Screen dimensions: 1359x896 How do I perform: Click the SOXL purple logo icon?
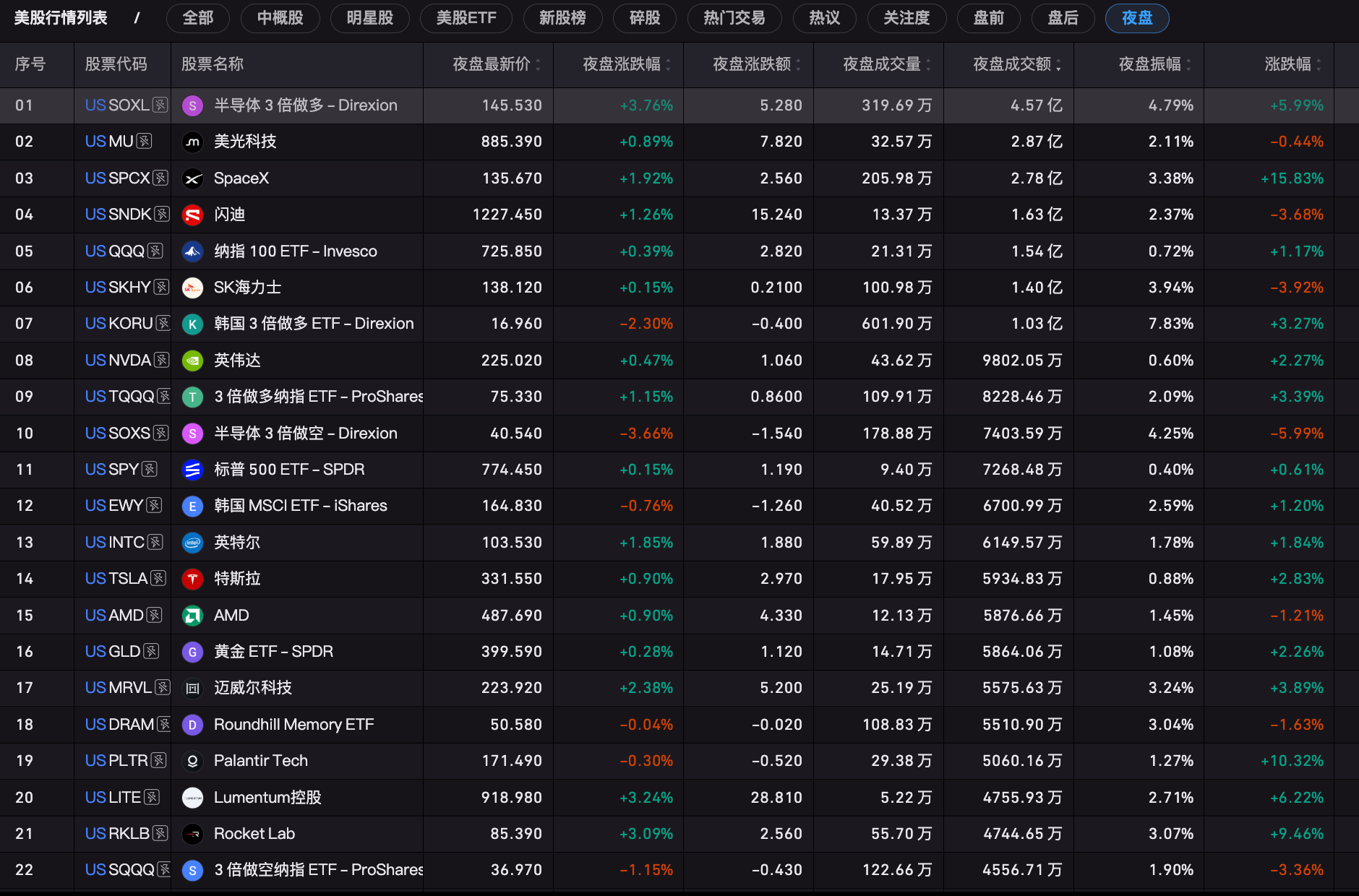[x=192, y=106]
